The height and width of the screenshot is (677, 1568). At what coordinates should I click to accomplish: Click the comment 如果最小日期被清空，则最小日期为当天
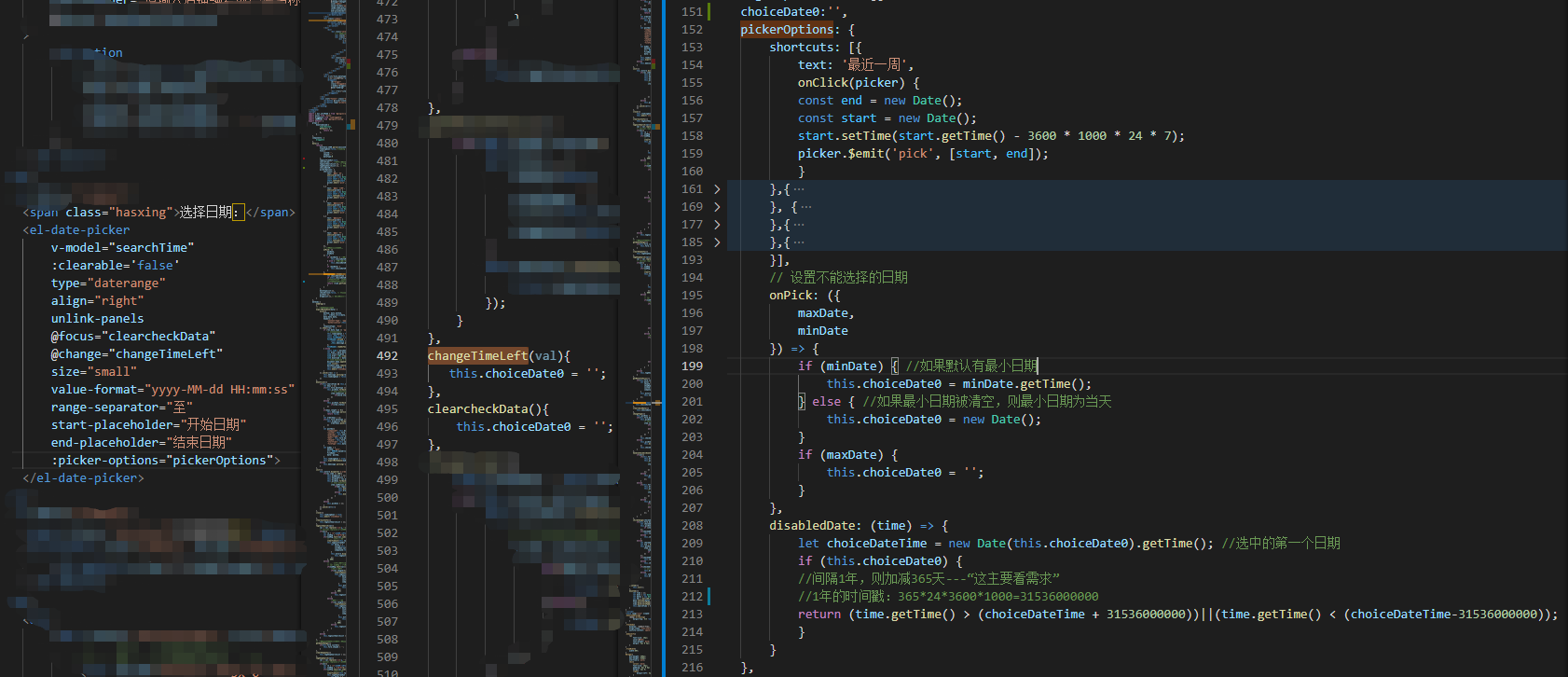pos(987,402)
